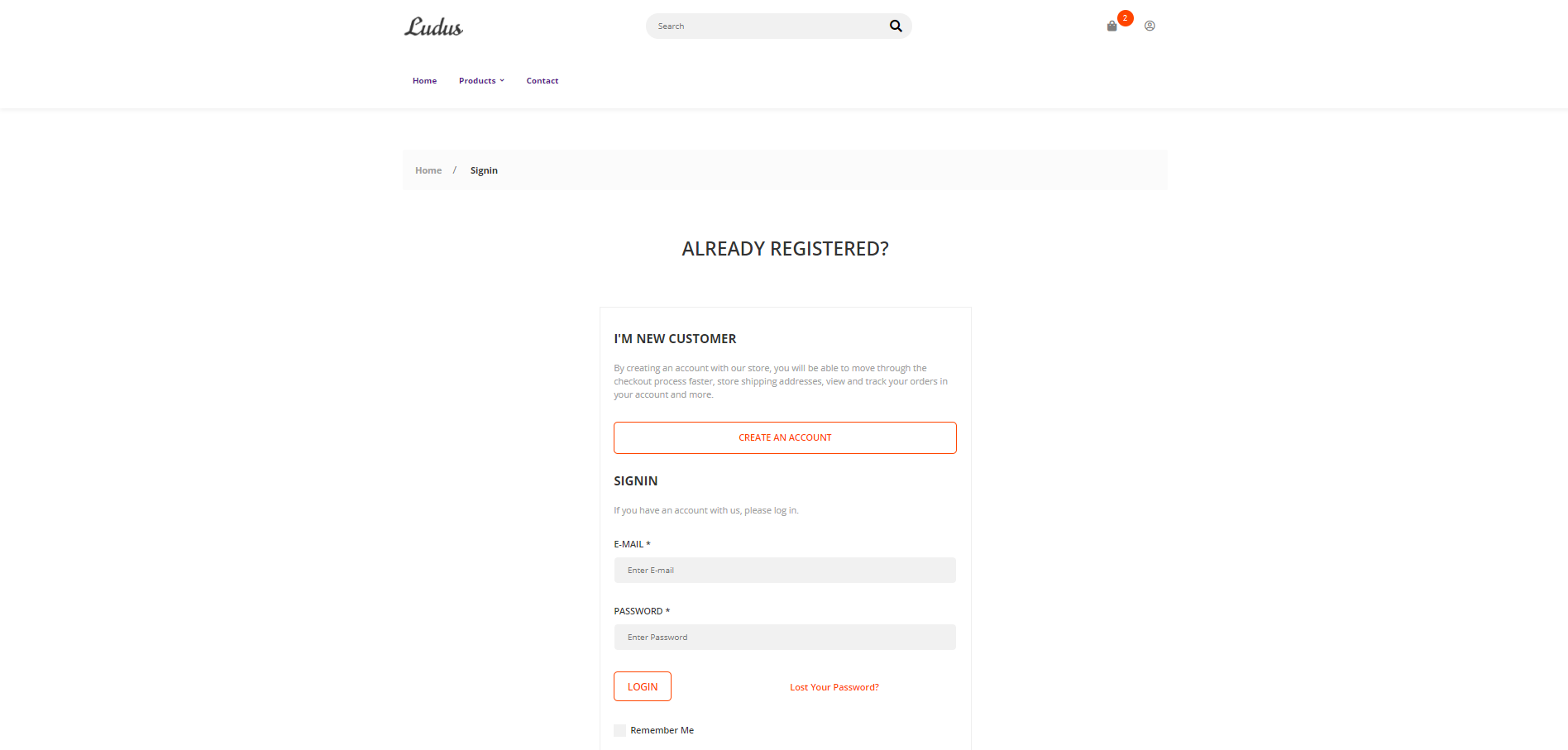Go to the Contact page
The height and width of the screenshot is (750, 1568).
(x=543, y=81)
